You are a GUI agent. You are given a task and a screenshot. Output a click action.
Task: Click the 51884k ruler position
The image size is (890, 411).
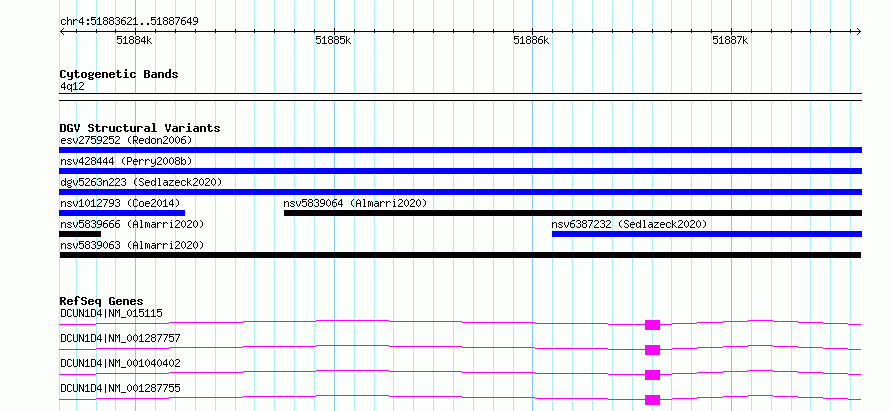click(x=135, y=40)
